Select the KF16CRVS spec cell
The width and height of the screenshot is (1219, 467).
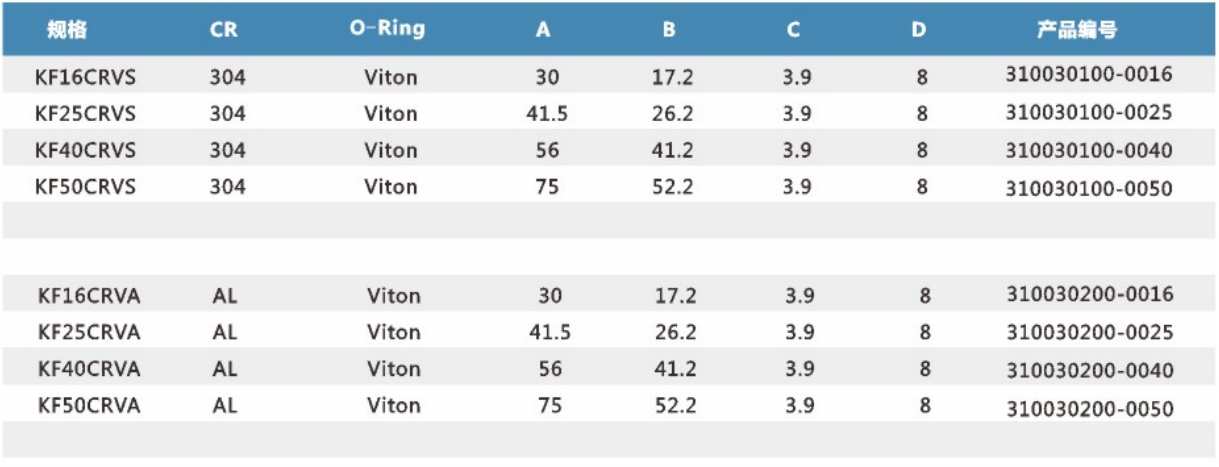tap(85, 77)
